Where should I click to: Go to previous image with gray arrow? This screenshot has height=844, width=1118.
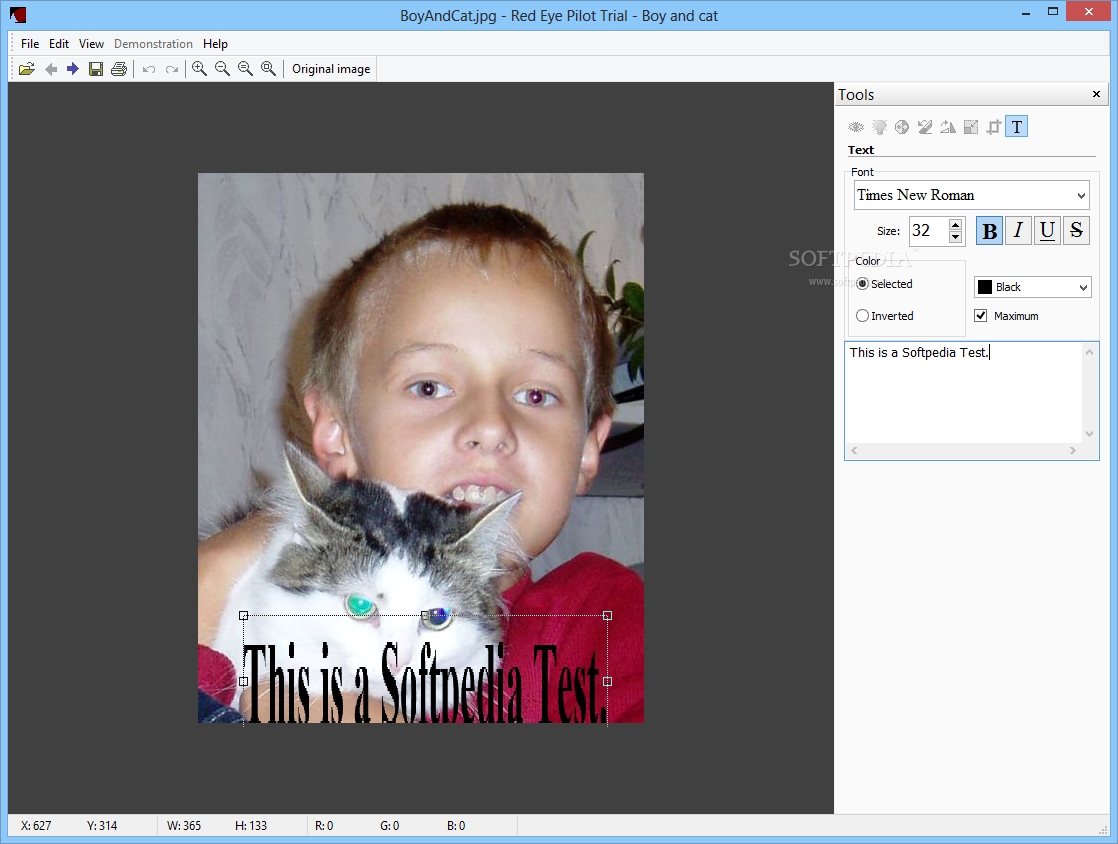pyautogui.click(x=51, y=69)
